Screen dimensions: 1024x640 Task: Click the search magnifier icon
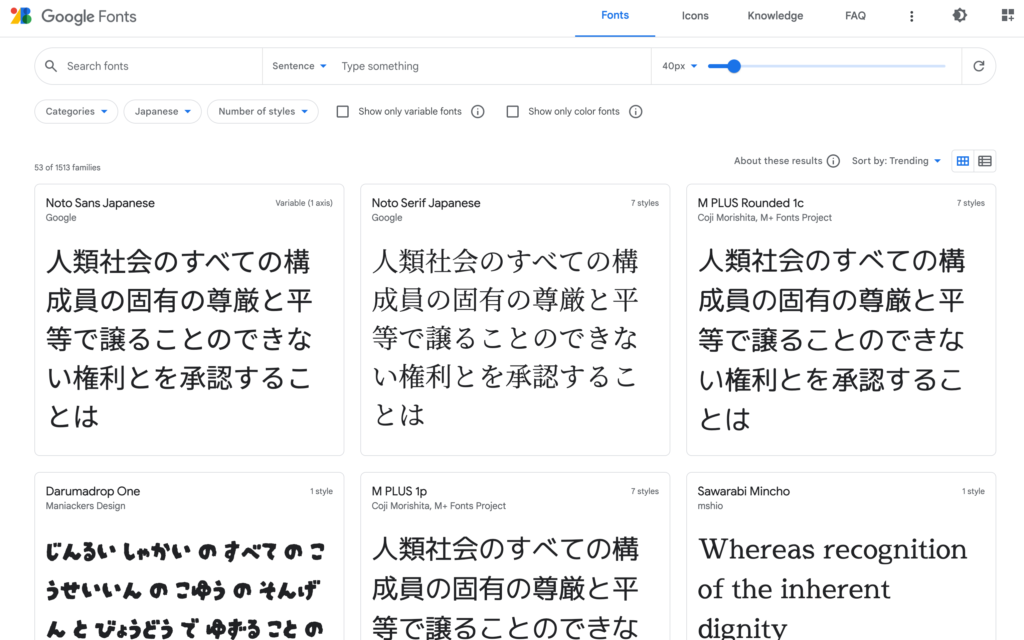point(51,66)
